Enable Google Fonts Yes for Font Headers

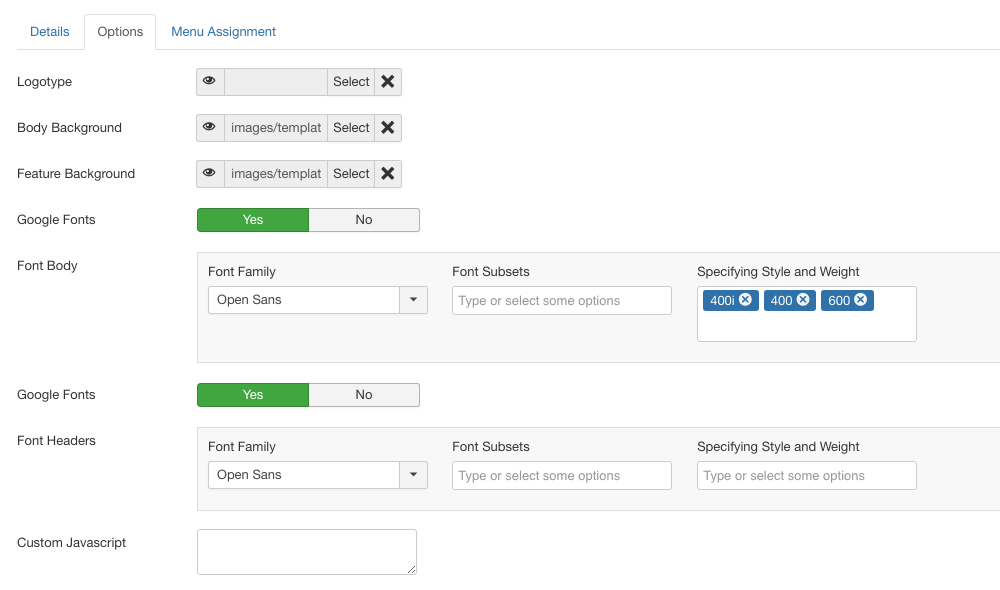point(253,395)
